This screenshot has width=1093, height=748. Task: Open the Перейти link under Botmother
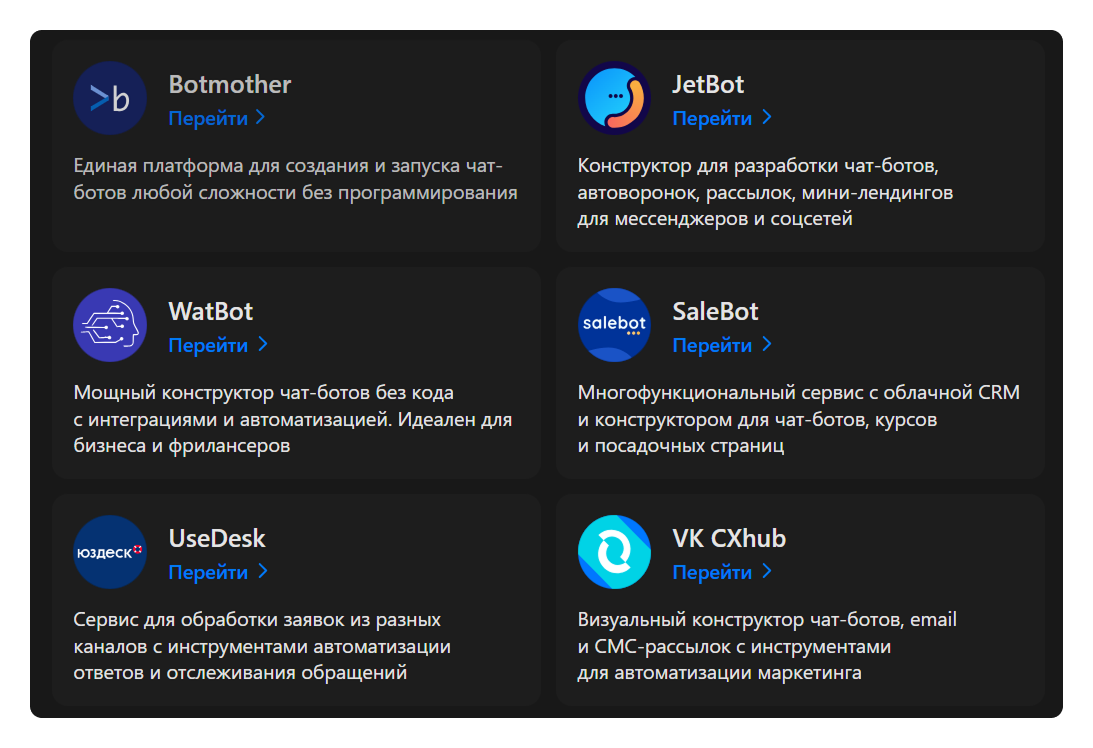pos(216,118)
